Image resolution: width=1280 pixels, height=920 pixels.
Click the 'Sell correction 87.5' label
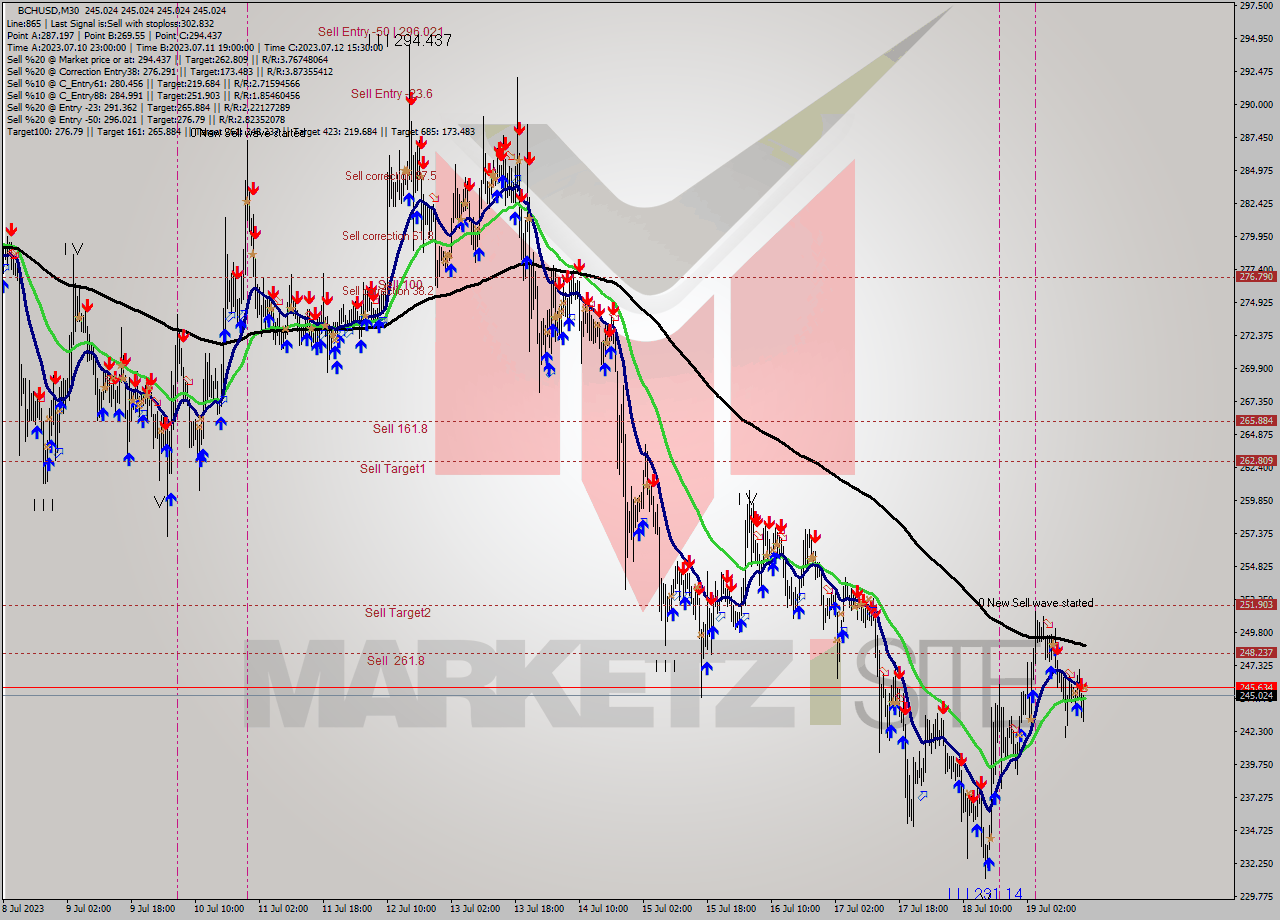click(391, 176)
